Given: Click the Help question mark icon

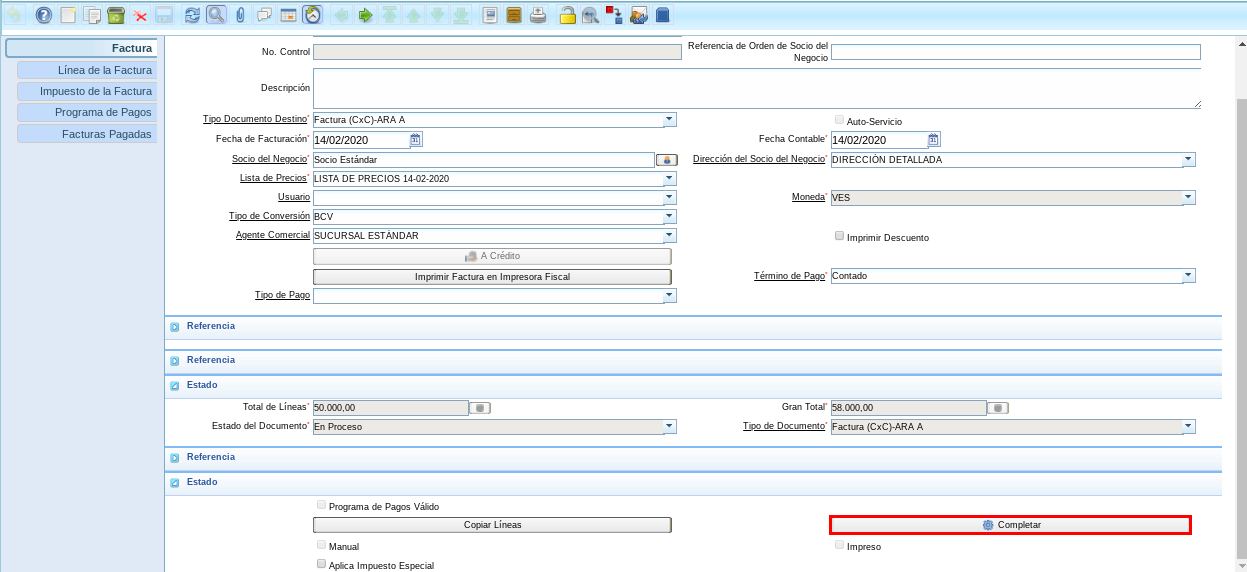Looking at the screenshot, I should pyautogui.click(x=43, y=15).
